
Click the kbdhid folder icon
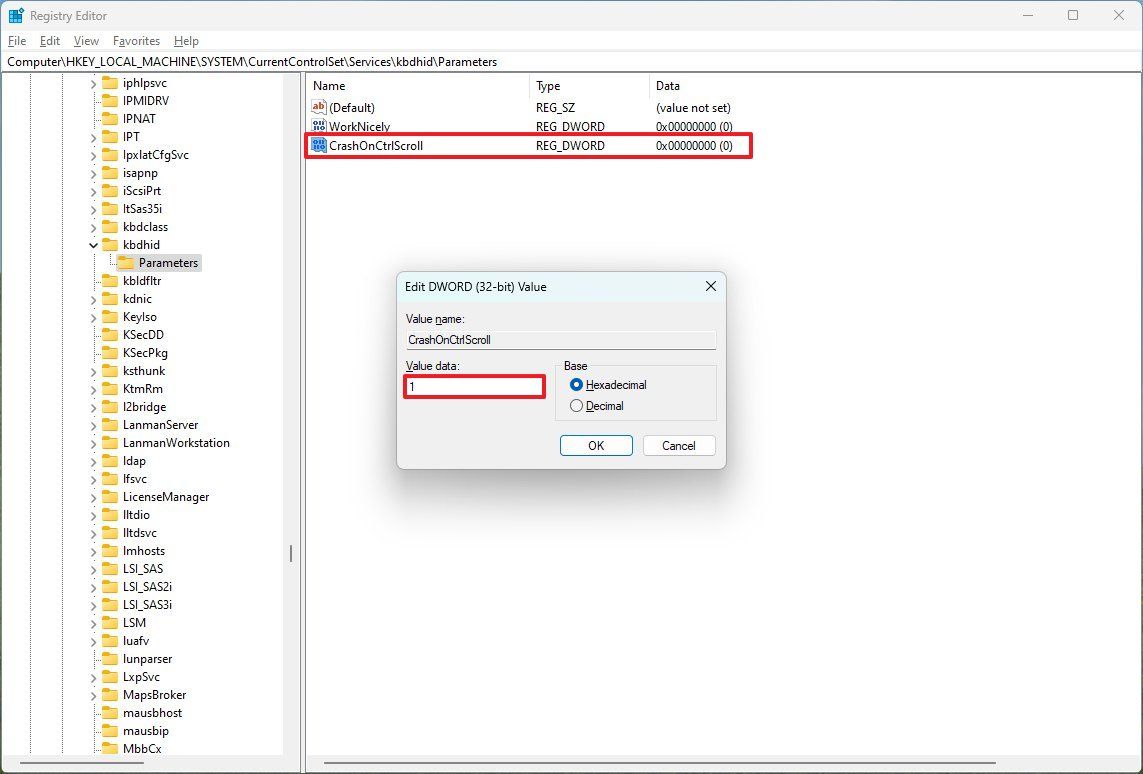tap(110, 245)
